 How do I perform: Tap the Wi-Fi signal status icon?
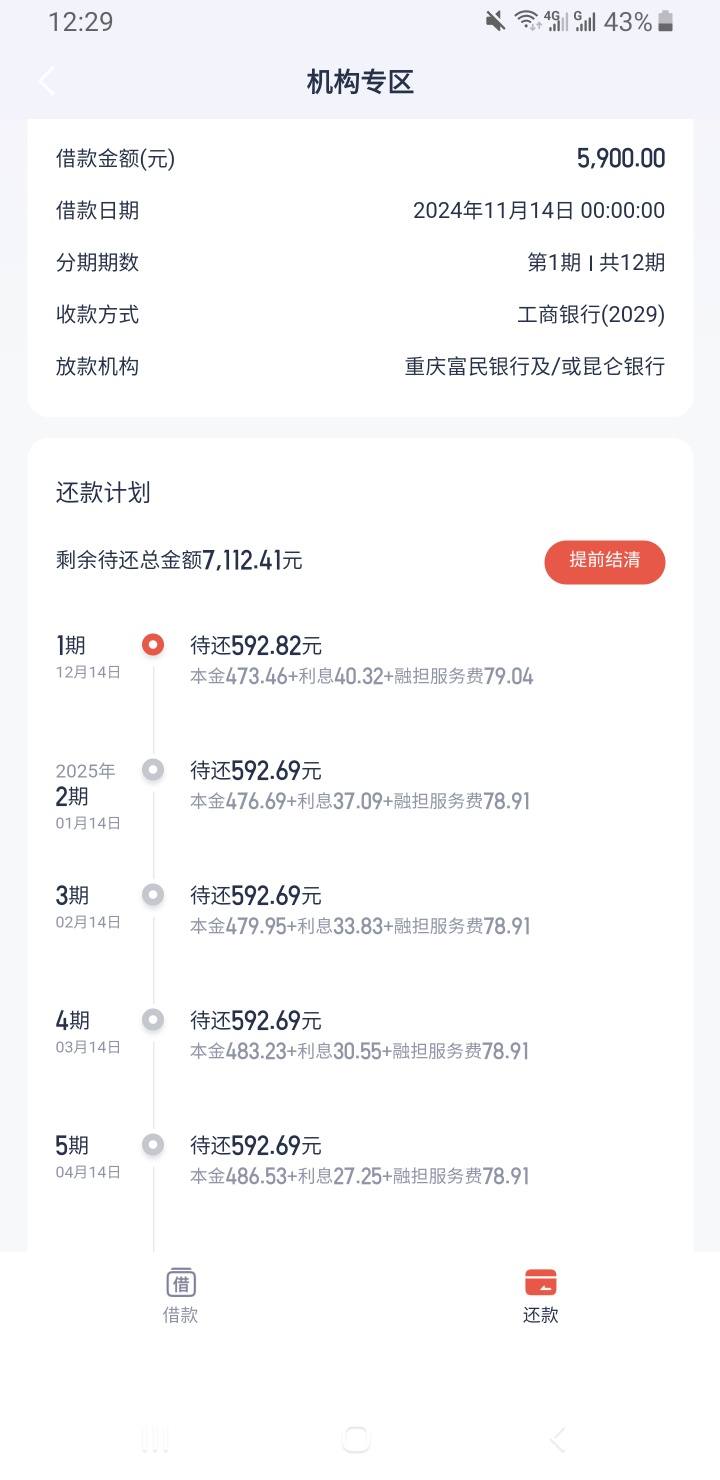click(x=526, y=21)
